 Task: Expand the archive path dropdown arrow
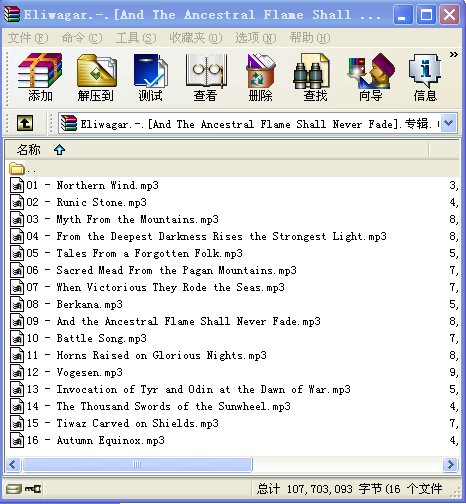click(x=449, y=123)
